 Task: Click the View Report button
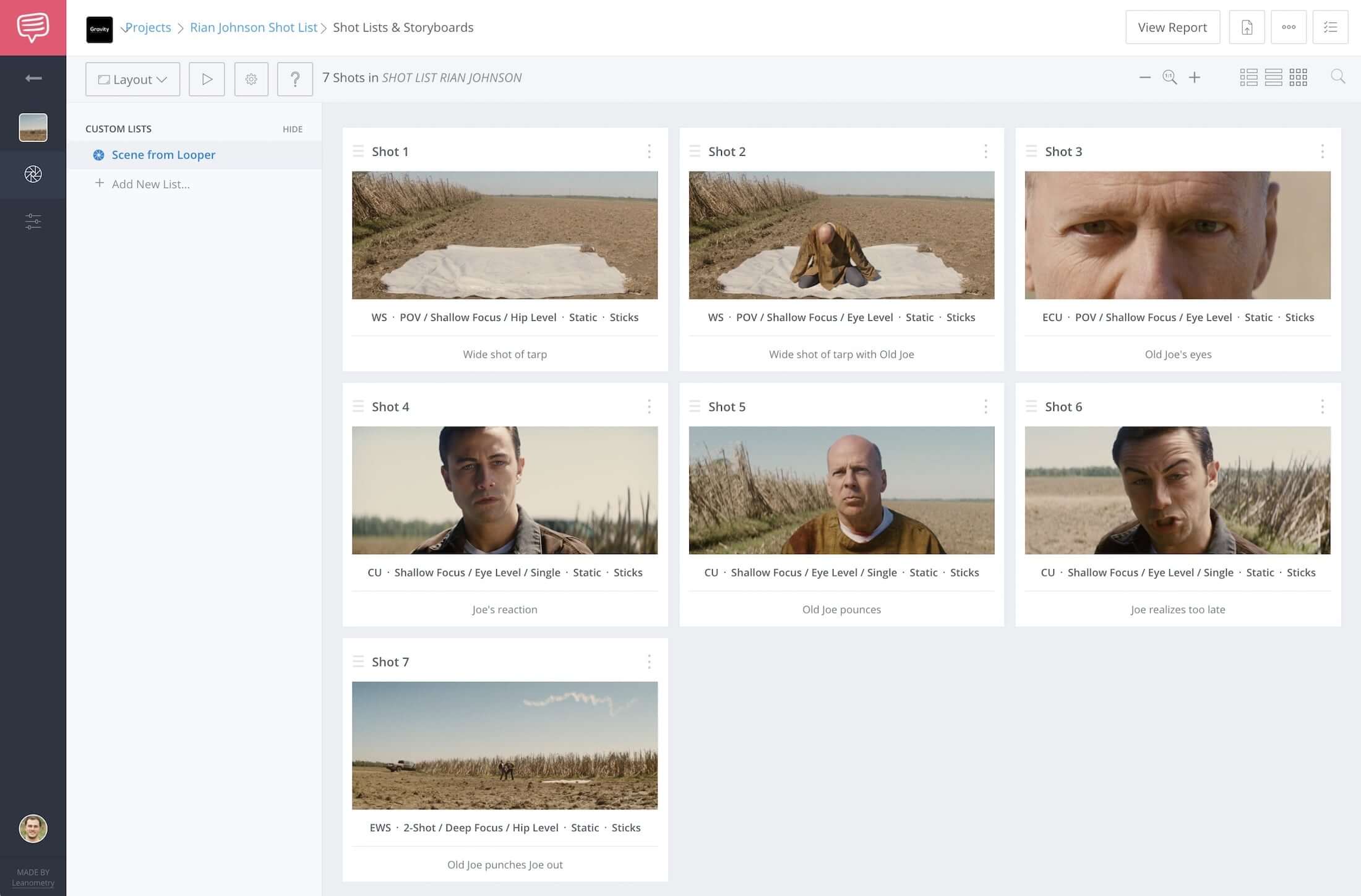click(x=1172, y=27)
